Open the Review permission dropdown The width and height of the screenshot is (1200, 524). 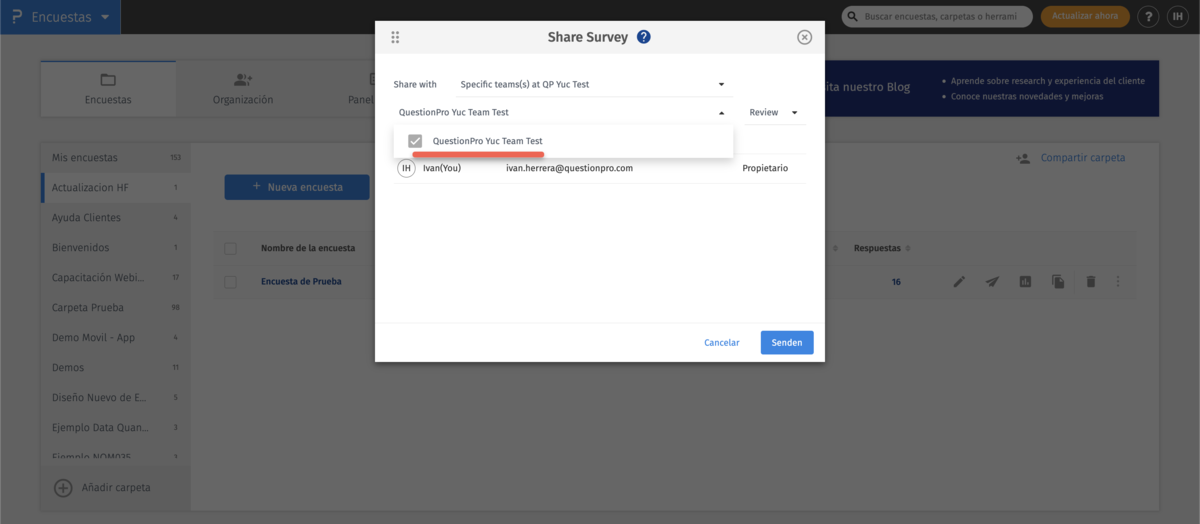tap(774, 113)
